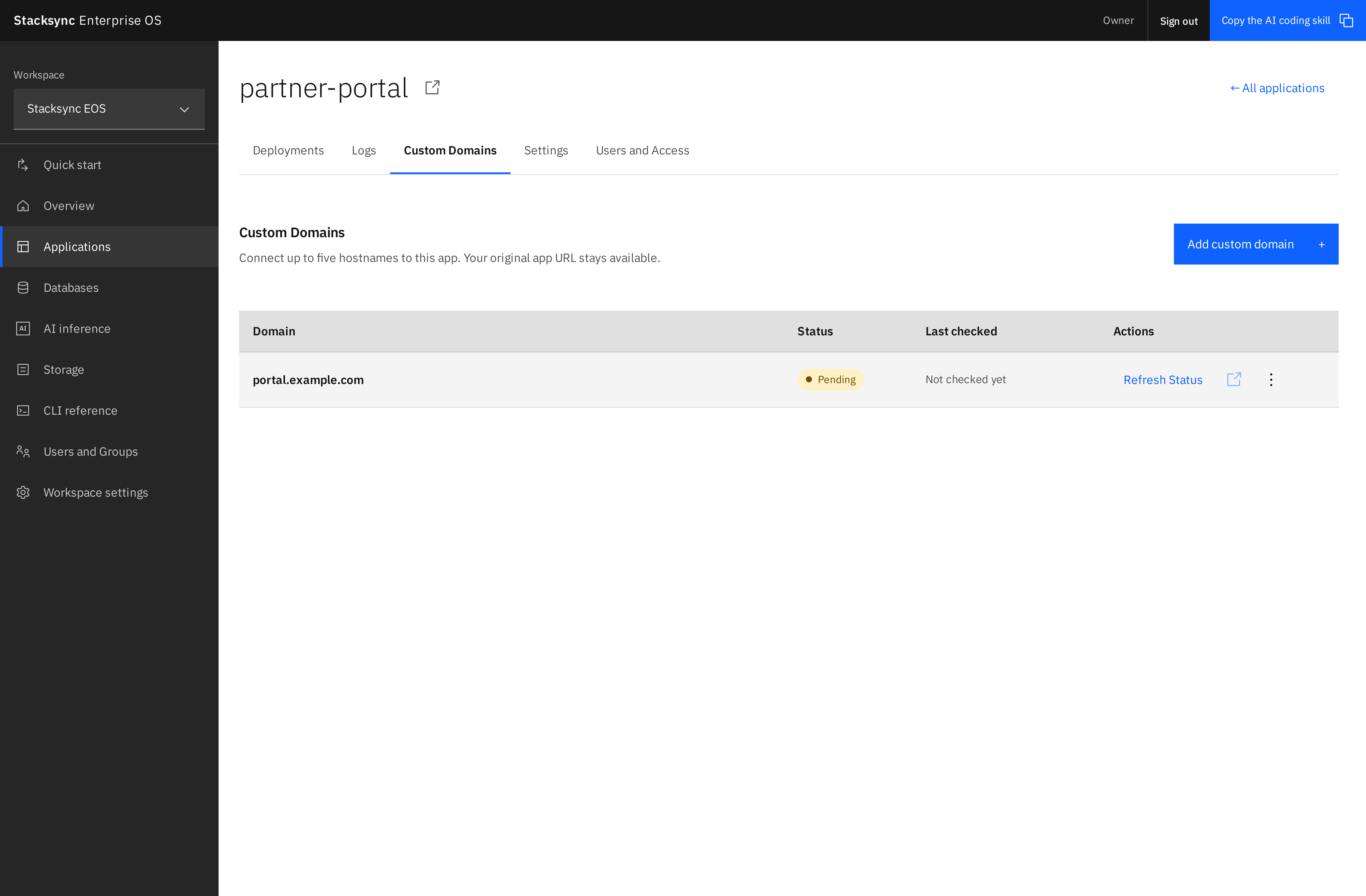Click the Sign out button

(1178, 21)
